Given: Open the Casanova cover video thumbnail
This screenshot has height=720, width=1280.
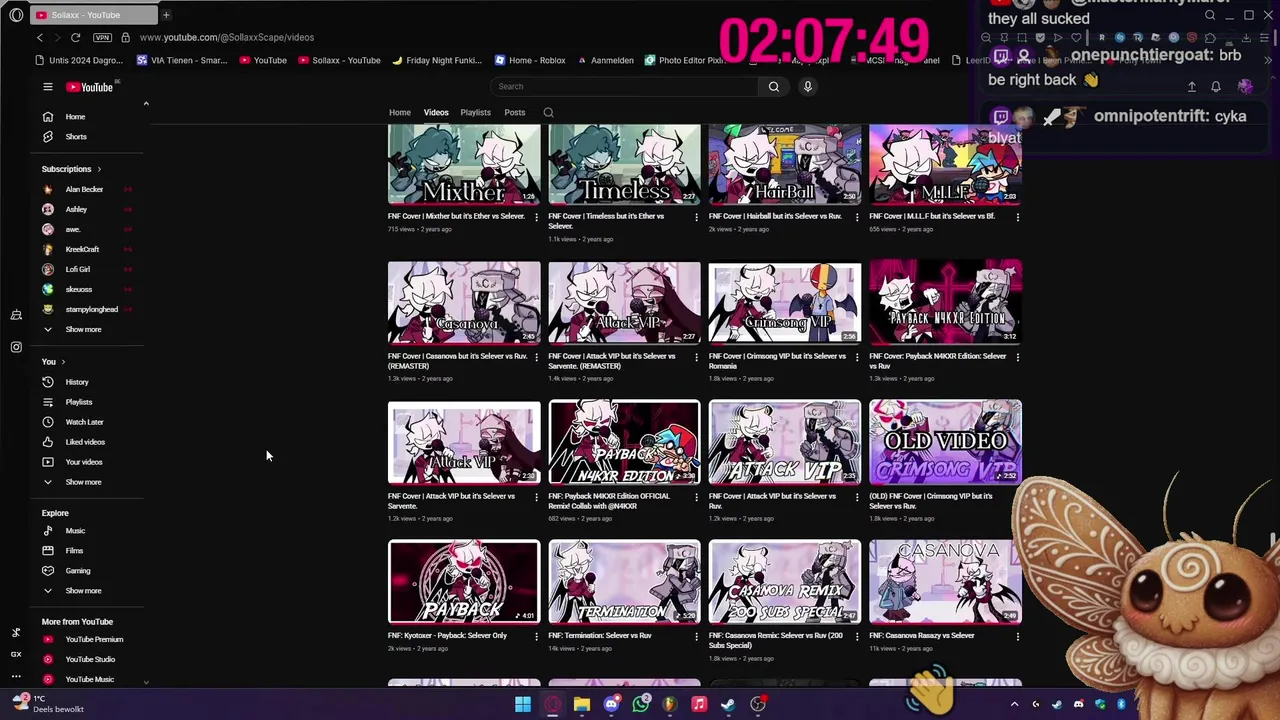Looking at the screenshot, I should 464,303.
